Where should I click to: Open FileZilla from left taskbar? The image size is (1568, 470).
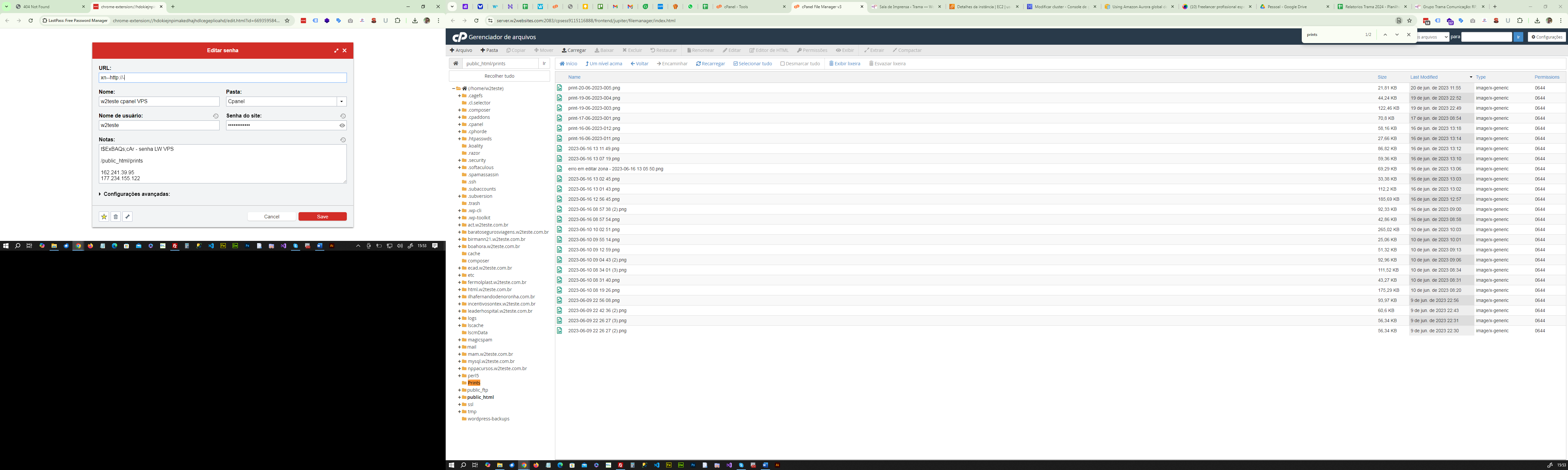coord(175,246)
